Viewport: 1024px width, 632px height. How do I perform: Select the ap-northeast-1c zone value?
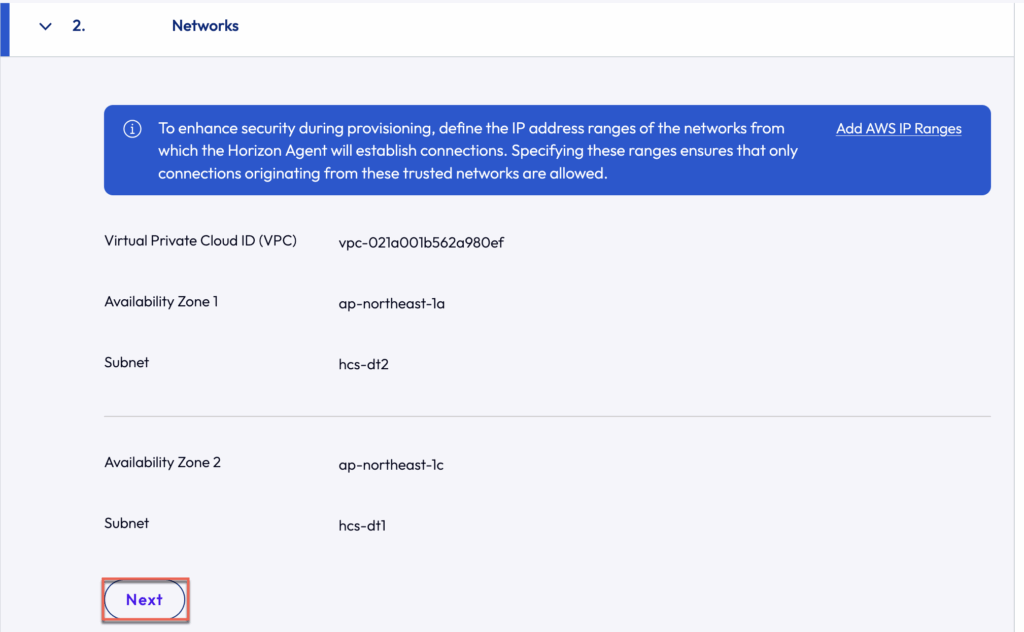tap(391, 464)
